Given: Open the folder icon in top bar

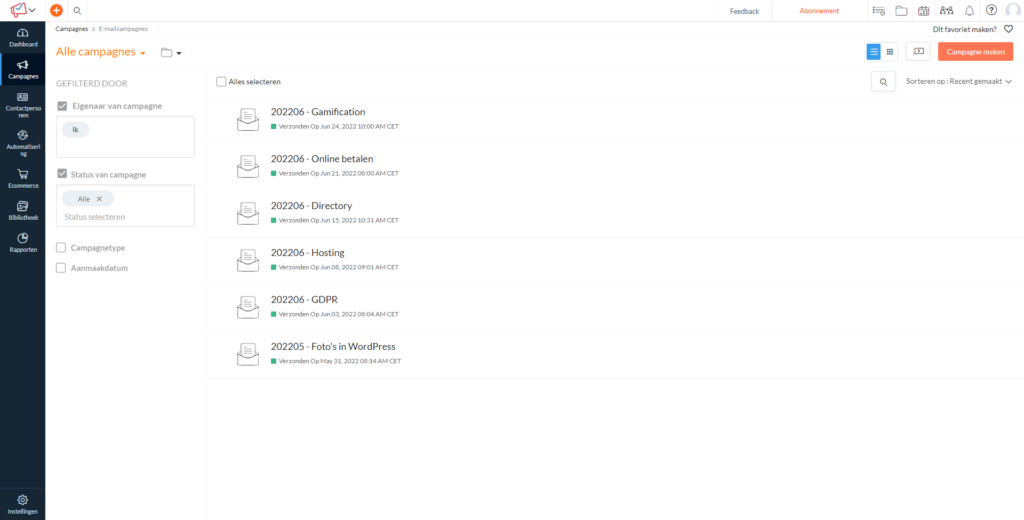Looking at the screenshot, I should click(901, 10).
